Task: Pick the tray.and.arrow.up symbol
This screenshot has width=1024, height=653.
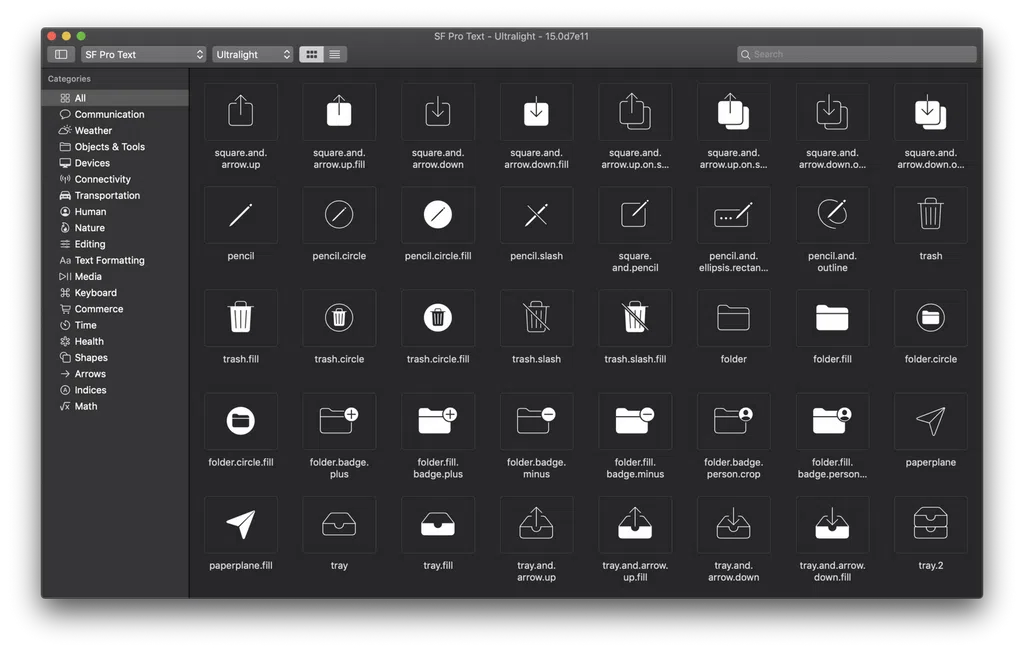Action: tap(536, 524)
